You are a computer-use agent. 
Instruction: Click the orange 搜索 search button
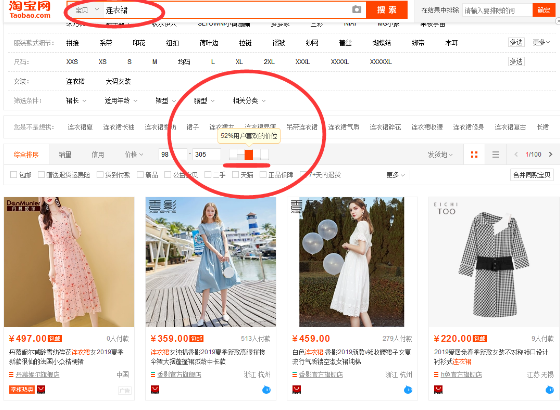[387, 10]
